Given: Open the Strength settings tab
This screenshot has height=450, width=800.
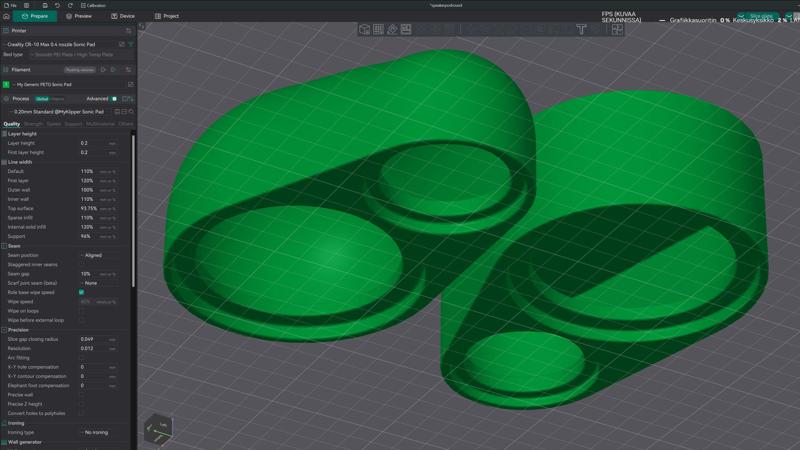Looking at the screenshot, I should click(34, 124).
